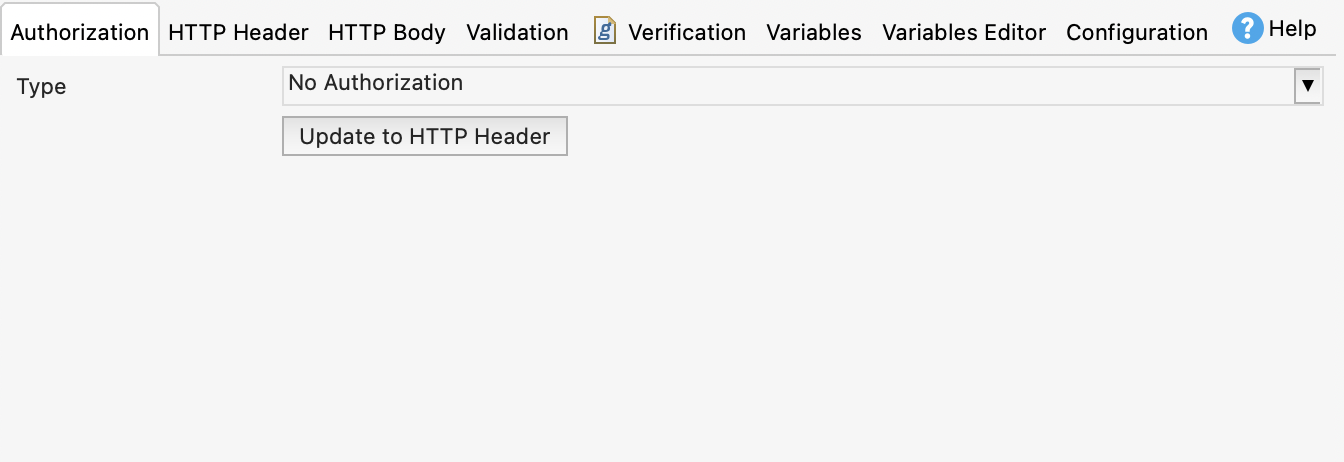This screenshot has width=1344, height=462.
Task: Click the black triangle arrow of Type dropdown
Action: pyautogui.click(x=1307, y=86)
